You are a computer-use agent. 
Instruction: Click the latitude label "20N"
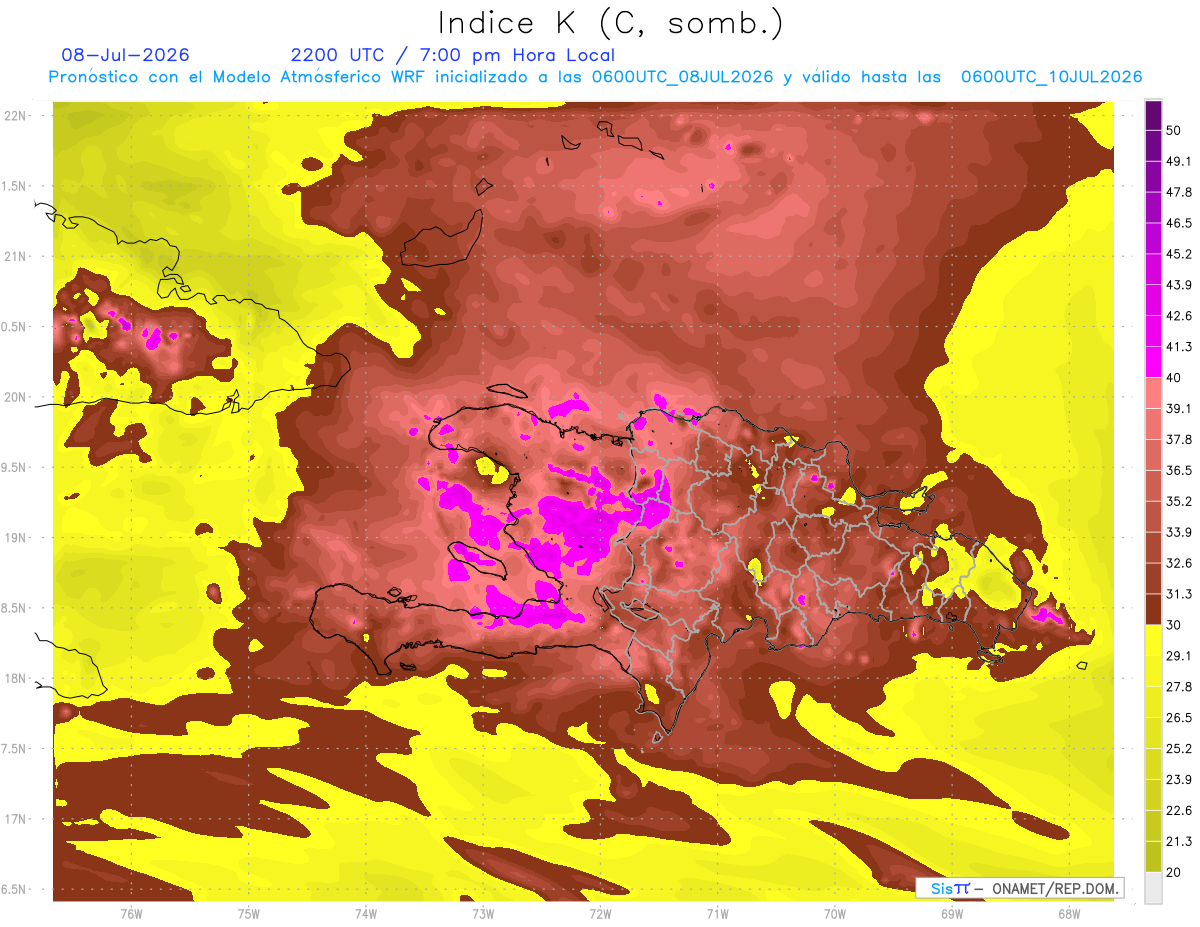(15, 397)
